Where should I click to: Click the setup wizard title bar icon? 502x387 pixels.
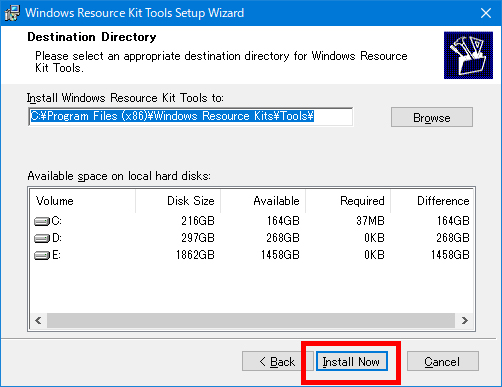(x=12, y=13)
